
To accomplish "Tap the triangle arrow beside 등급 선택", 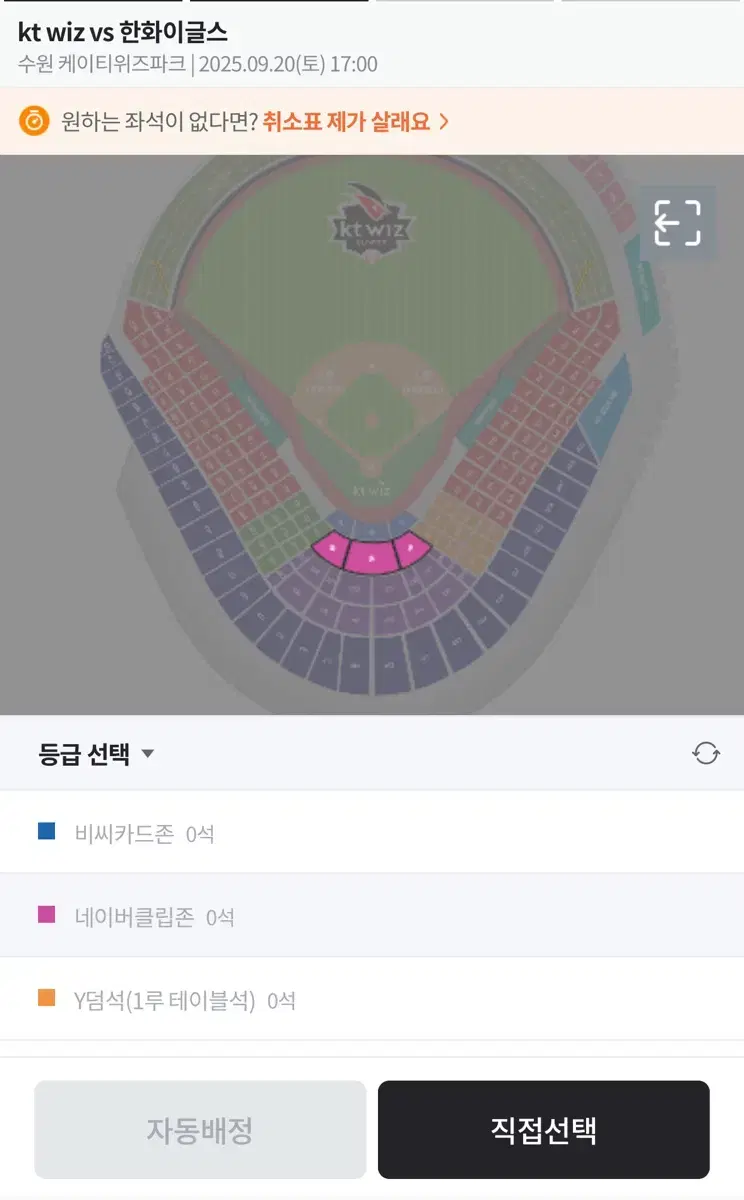I will click(x=147, y=754).
